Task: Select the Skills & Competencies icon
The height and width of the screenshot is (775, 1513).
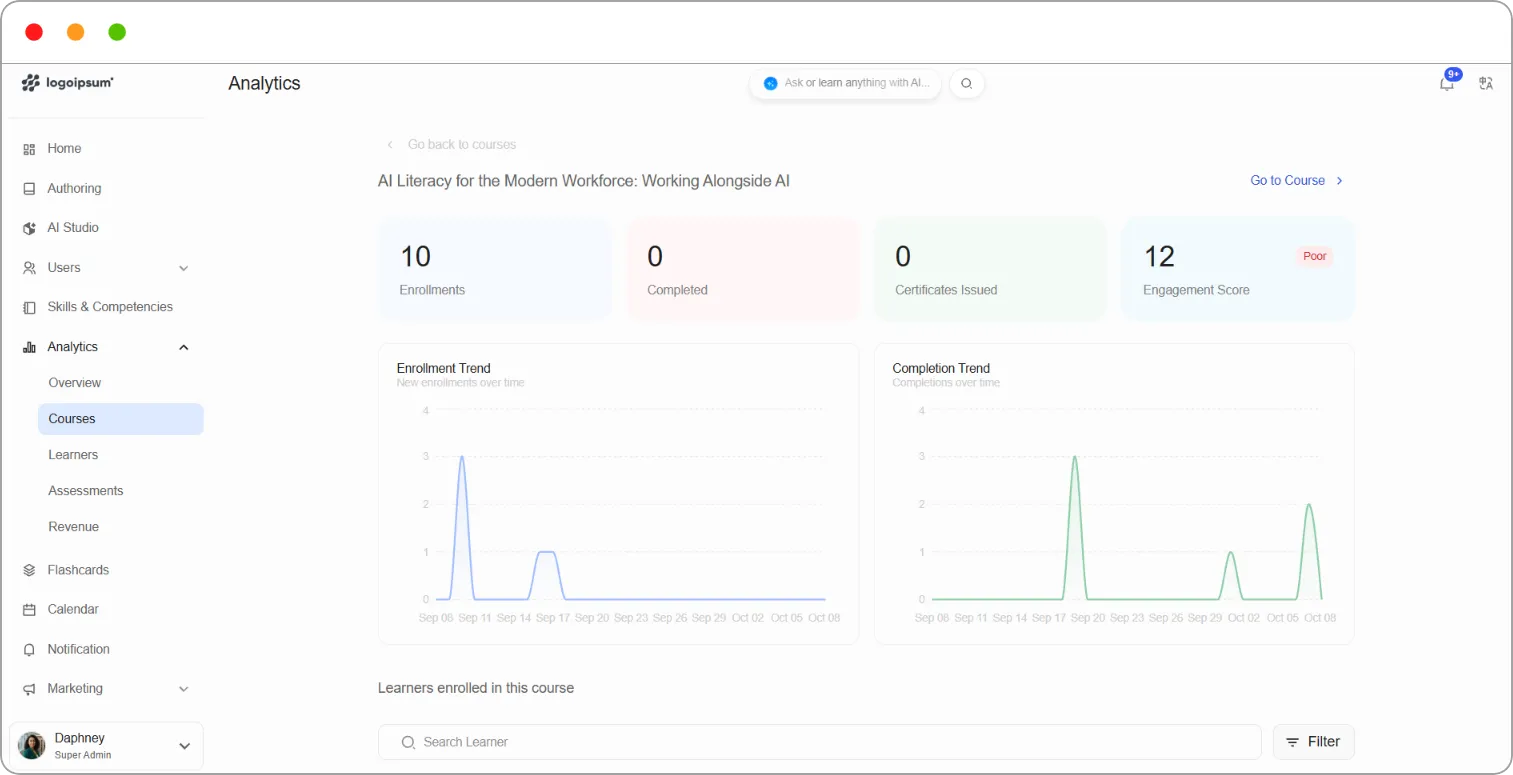Action: click(29, 307)
